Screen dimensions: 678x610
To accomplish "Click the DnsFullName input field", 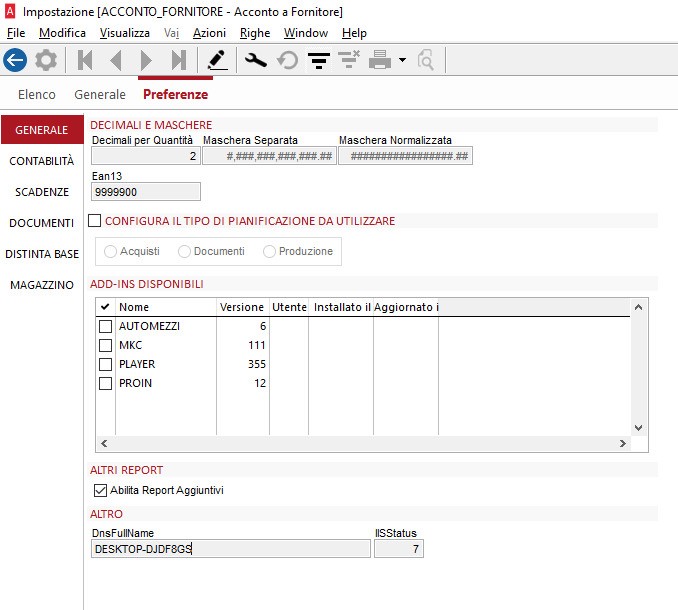I will click(231, 549).
